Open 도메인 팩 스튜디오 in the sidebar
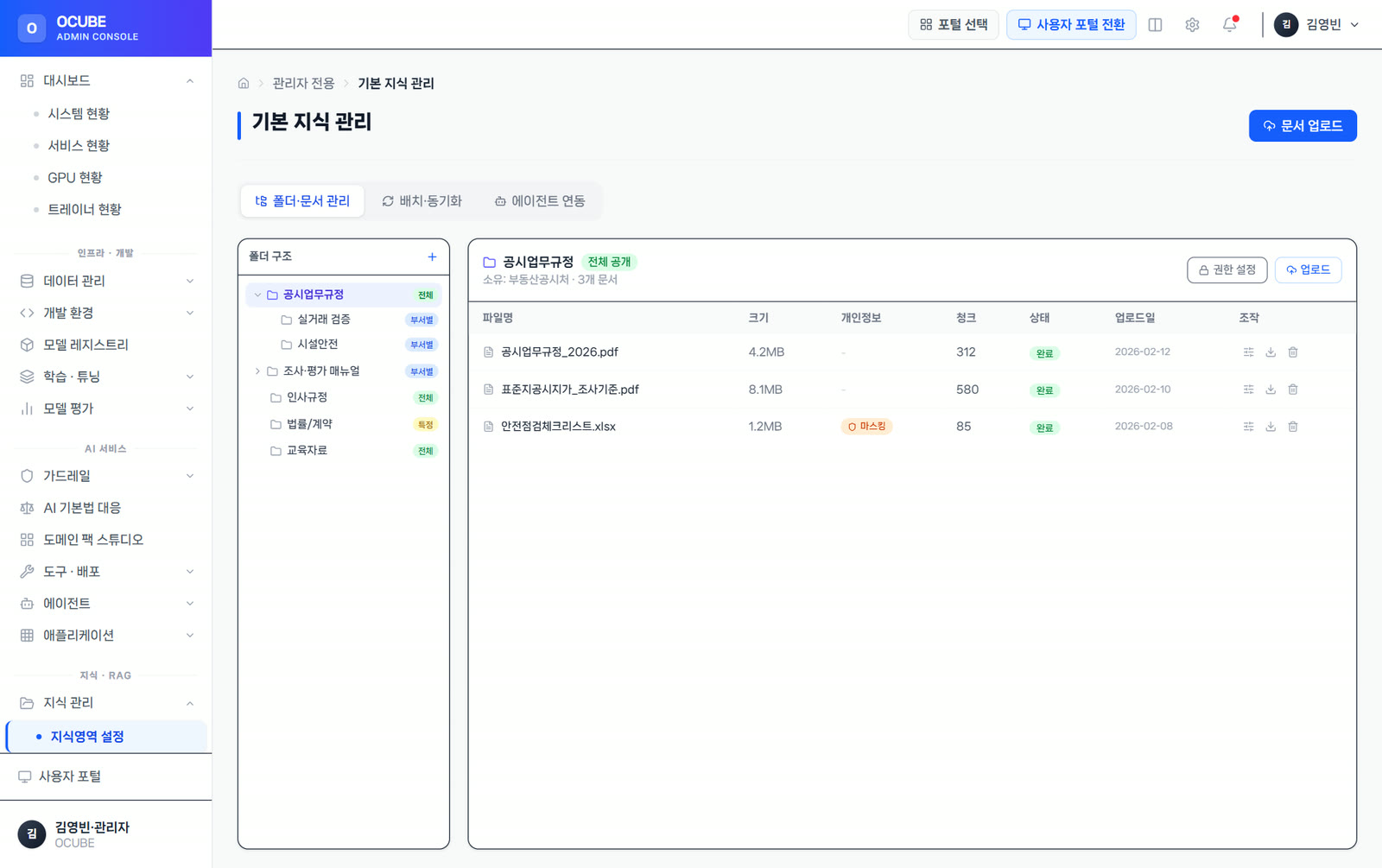 tap(105, 540)
